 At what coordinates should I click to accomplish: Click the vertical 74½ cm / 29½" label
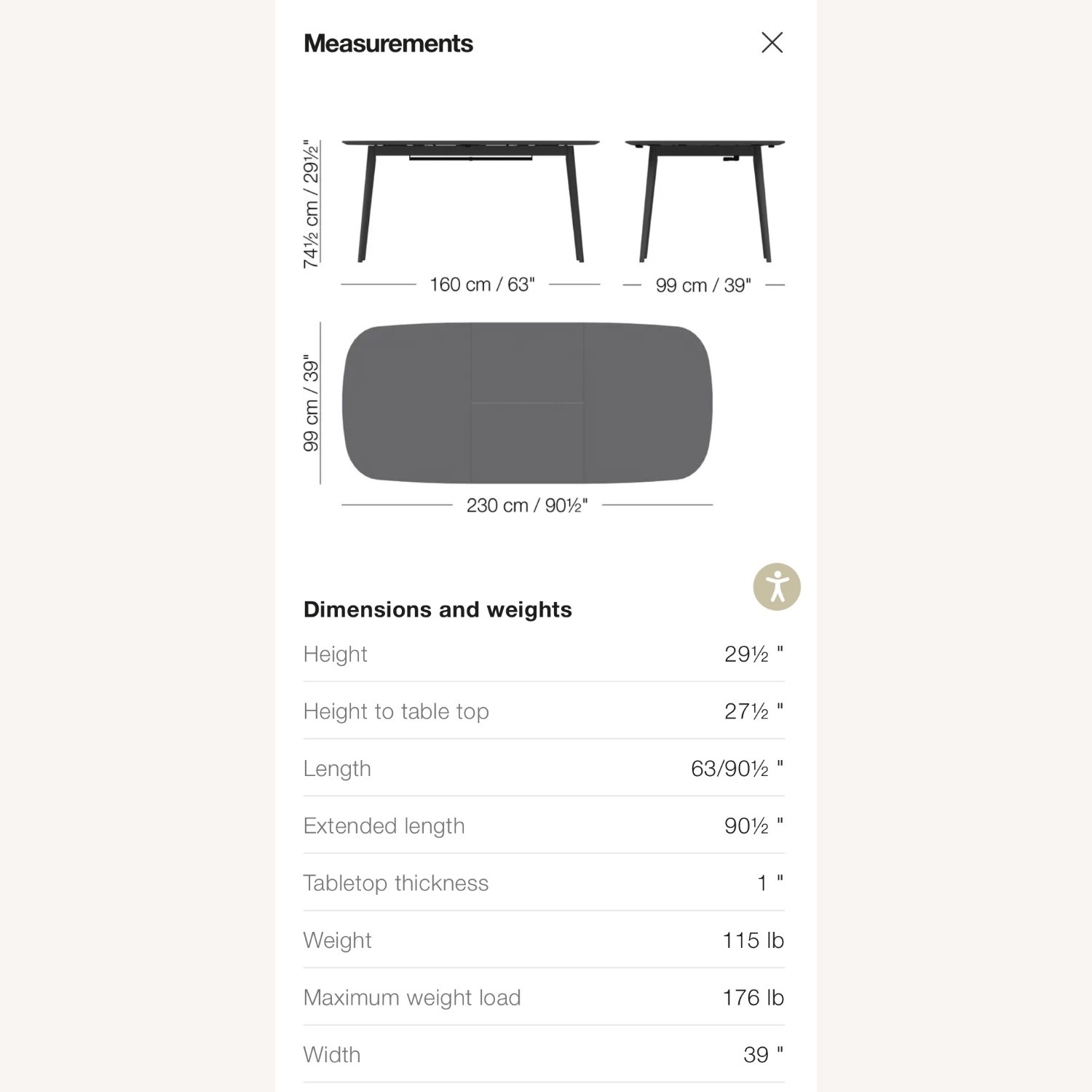click(x=311, y=205)
